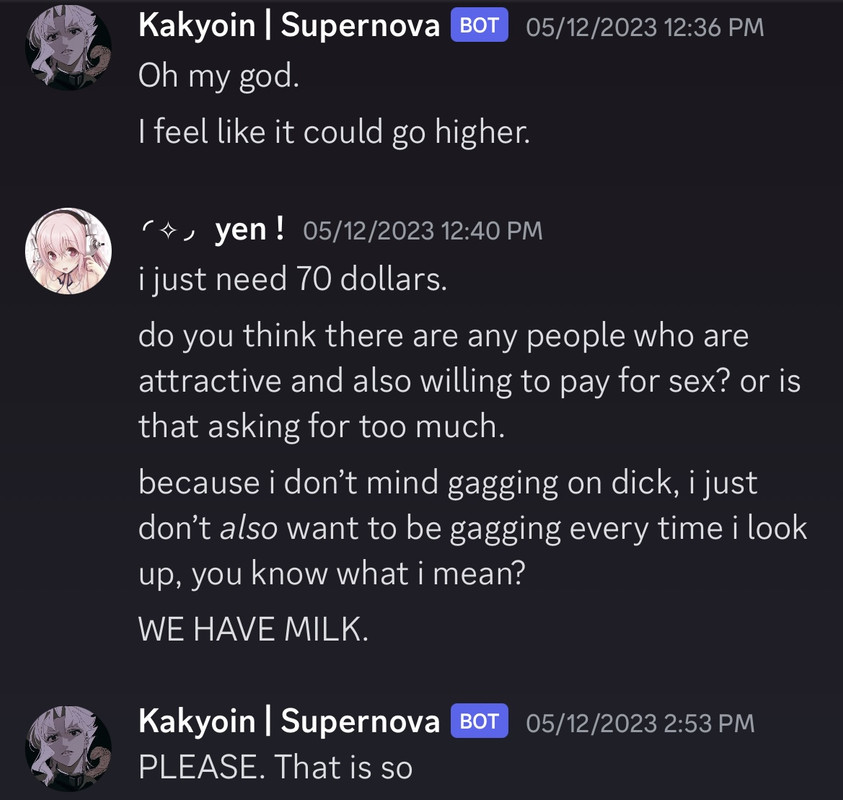
Task: Click the message beginning 'because i don't mind'
Action: pos(473,528)
